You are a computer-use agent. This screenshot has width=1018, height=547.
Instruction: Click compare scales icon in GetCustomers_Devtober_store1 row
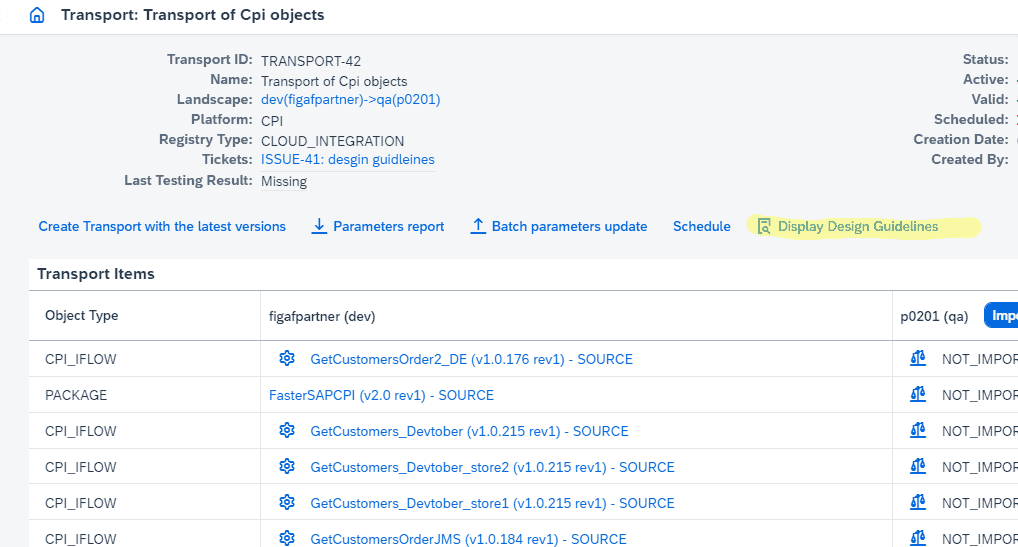918,502
